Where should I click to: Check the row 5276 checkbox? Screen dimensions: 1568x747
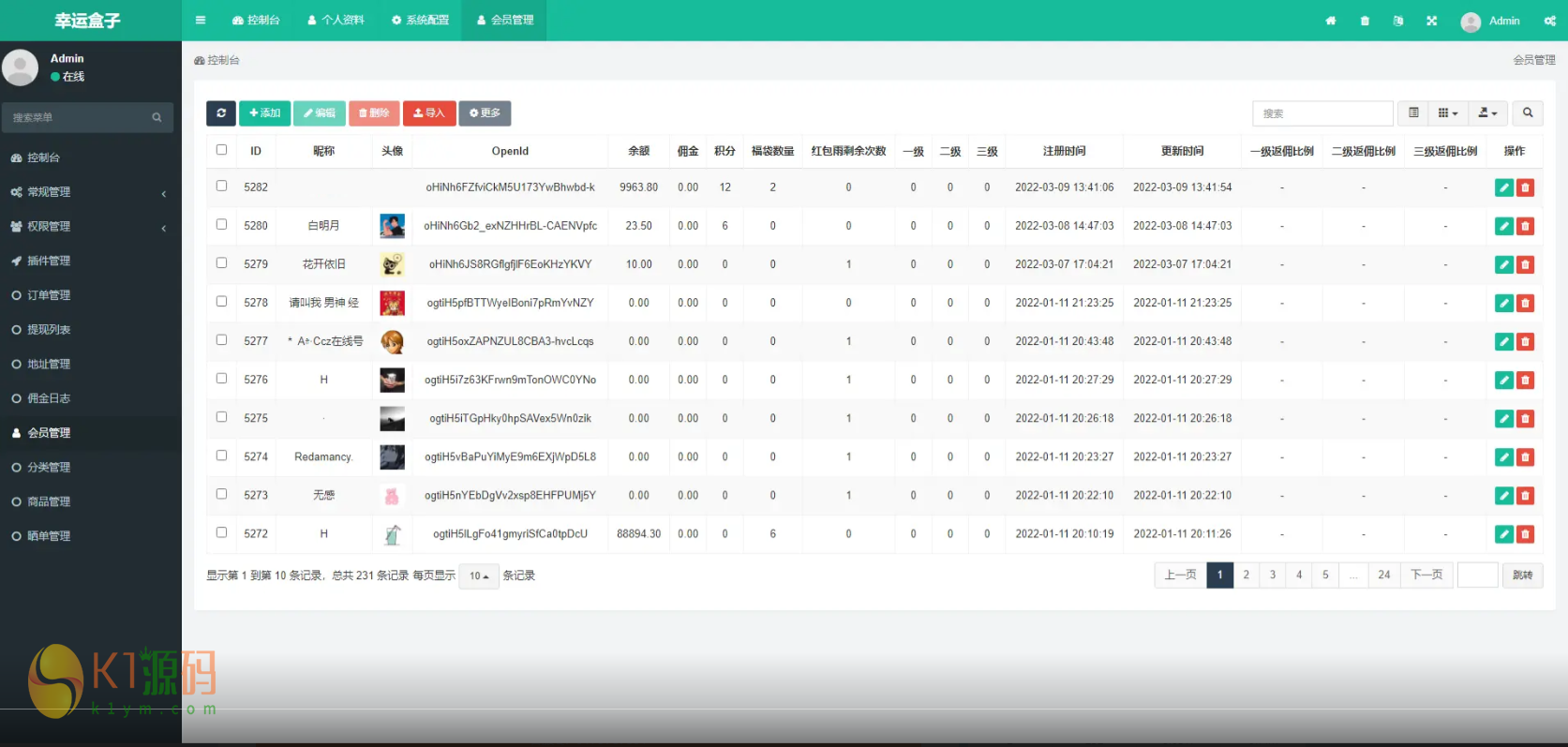(221, 378)
